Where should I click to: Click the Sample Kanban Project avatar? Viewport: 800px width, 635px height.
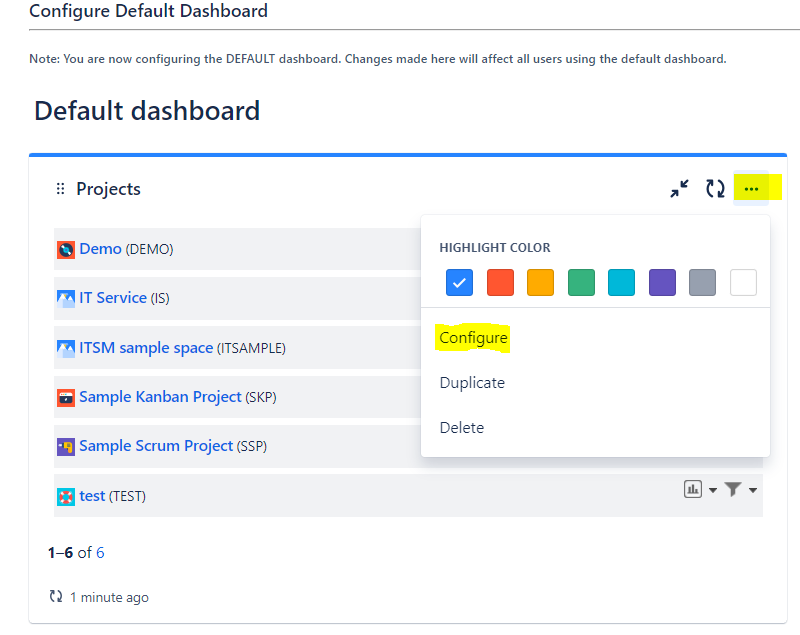point(66,397)
